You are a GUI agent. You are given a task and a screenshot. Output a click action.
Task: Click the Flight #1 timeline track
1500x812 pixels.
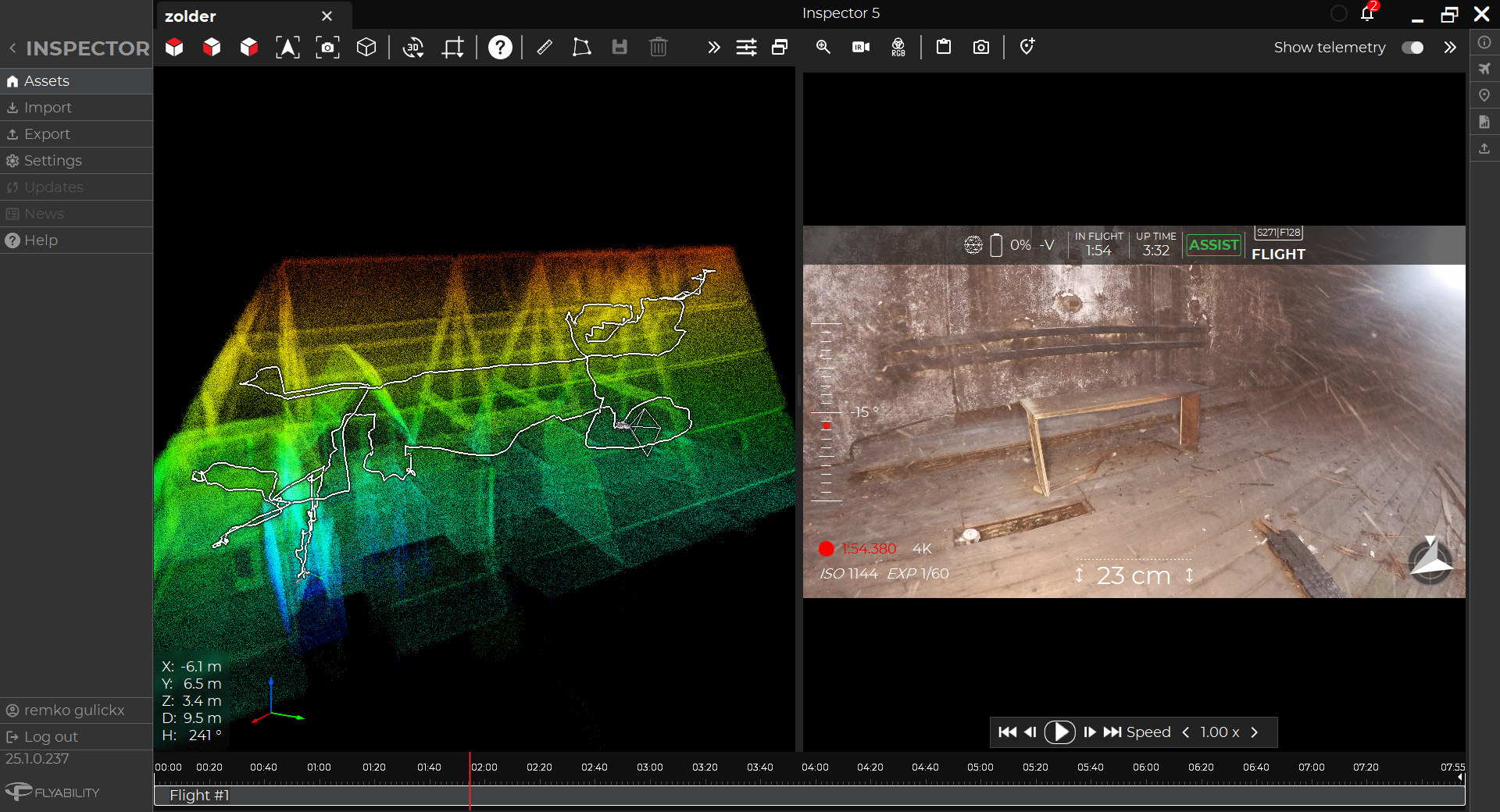tap(199, 796)
